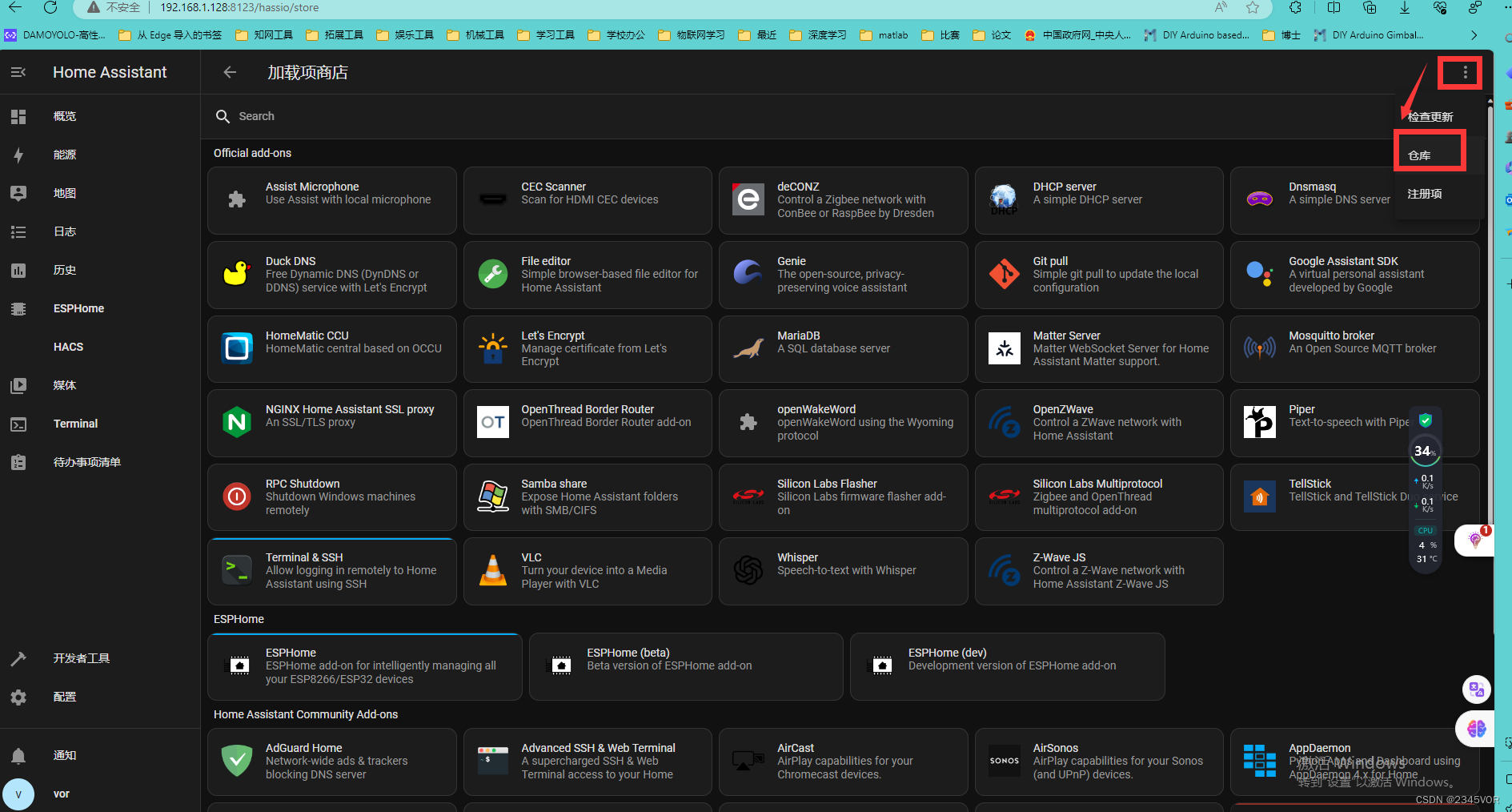
Task: Open the Terminal sidebar icon
Action: [x=18, y=424]
